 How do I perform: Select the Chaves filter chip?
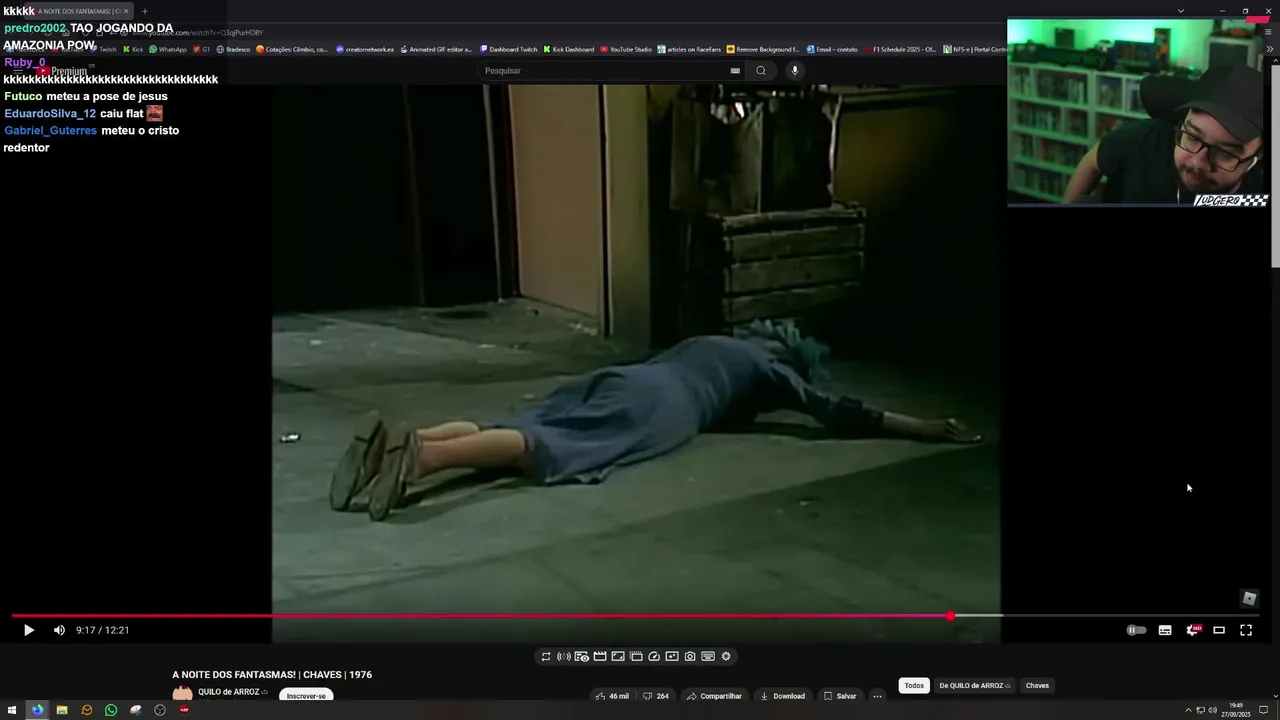[x=1037, y=686]
